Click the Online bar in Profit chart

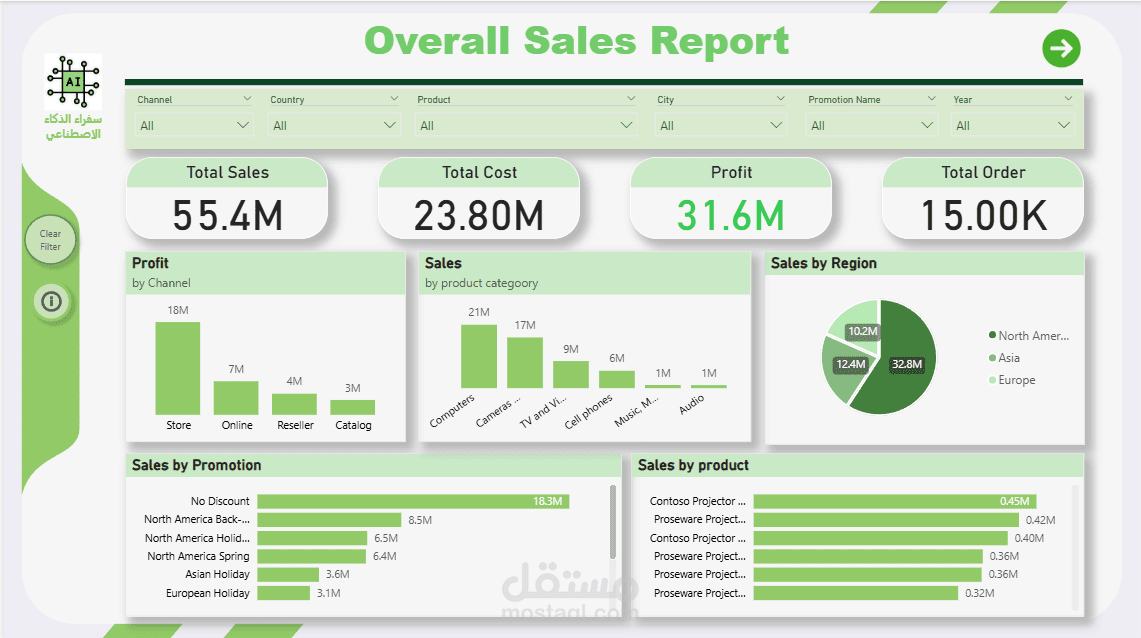coord(236,398)
